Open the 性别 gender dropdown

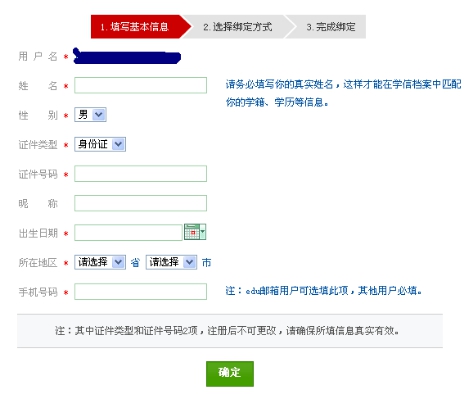[x=90, y=115]
